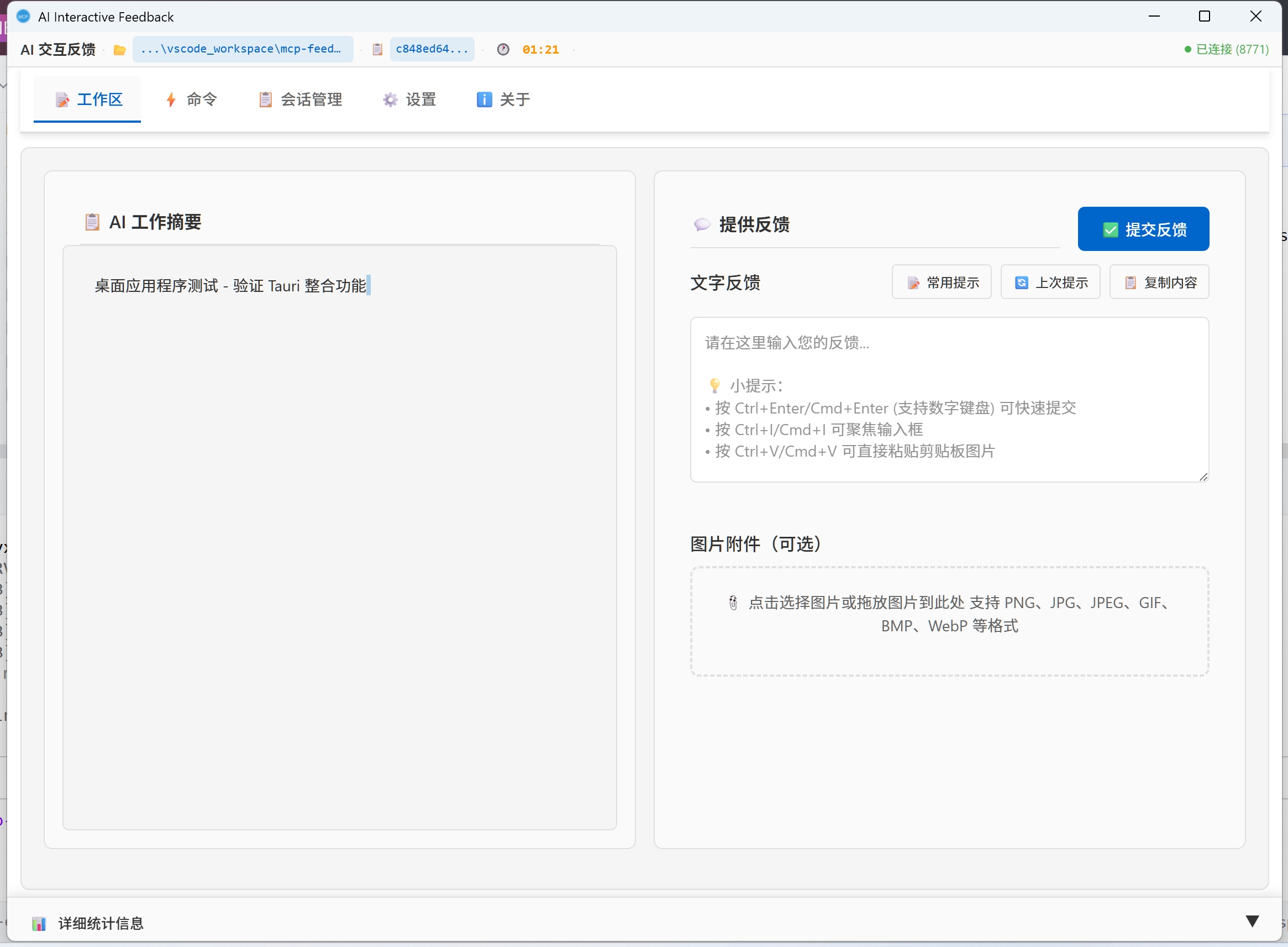Open the 工作区 tab
Screen dimensions: 1288x947
[88, 99]
